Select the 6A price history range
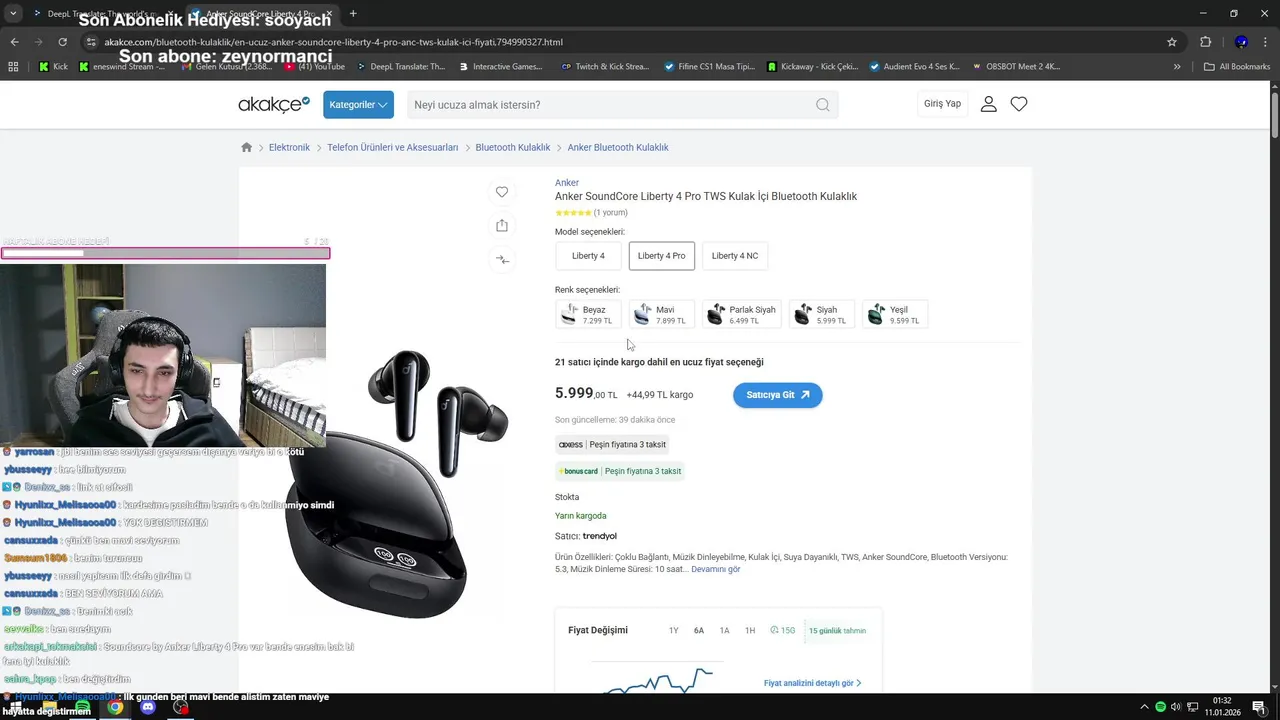 pos(699,631)
